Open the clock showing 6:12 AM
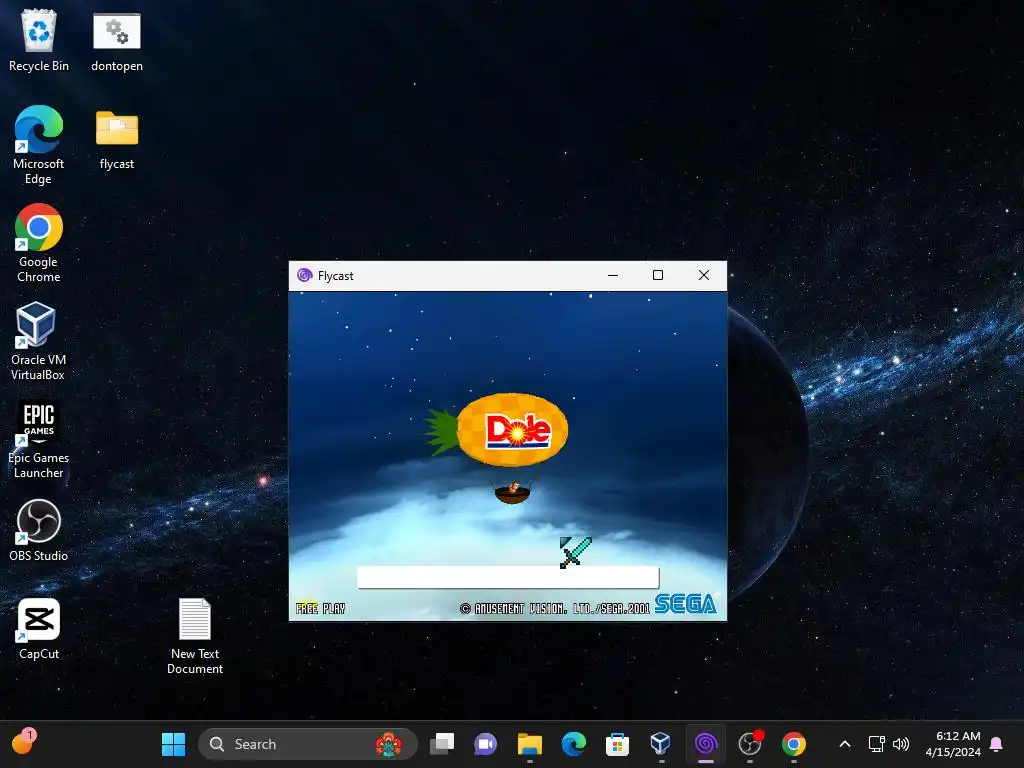1024x768 pixels. tap(953, 744)
